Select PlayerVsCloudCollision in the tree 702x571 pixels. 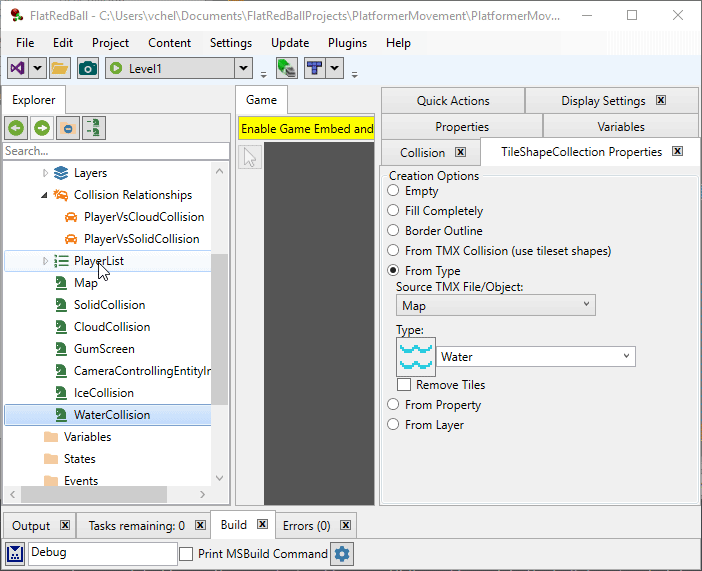[143, 217]
